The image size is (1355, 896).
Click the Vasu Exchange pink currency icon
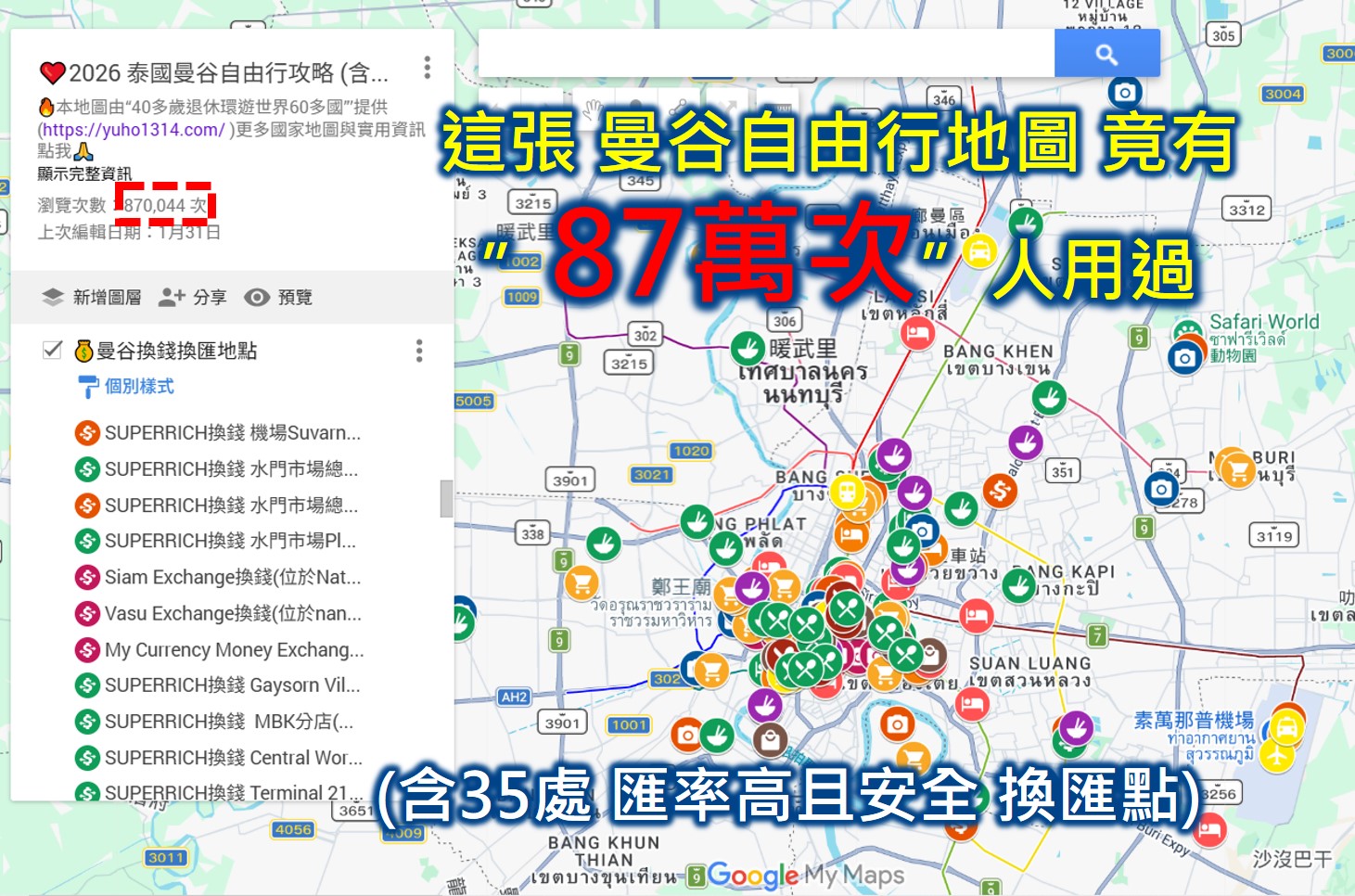point(87,614)
